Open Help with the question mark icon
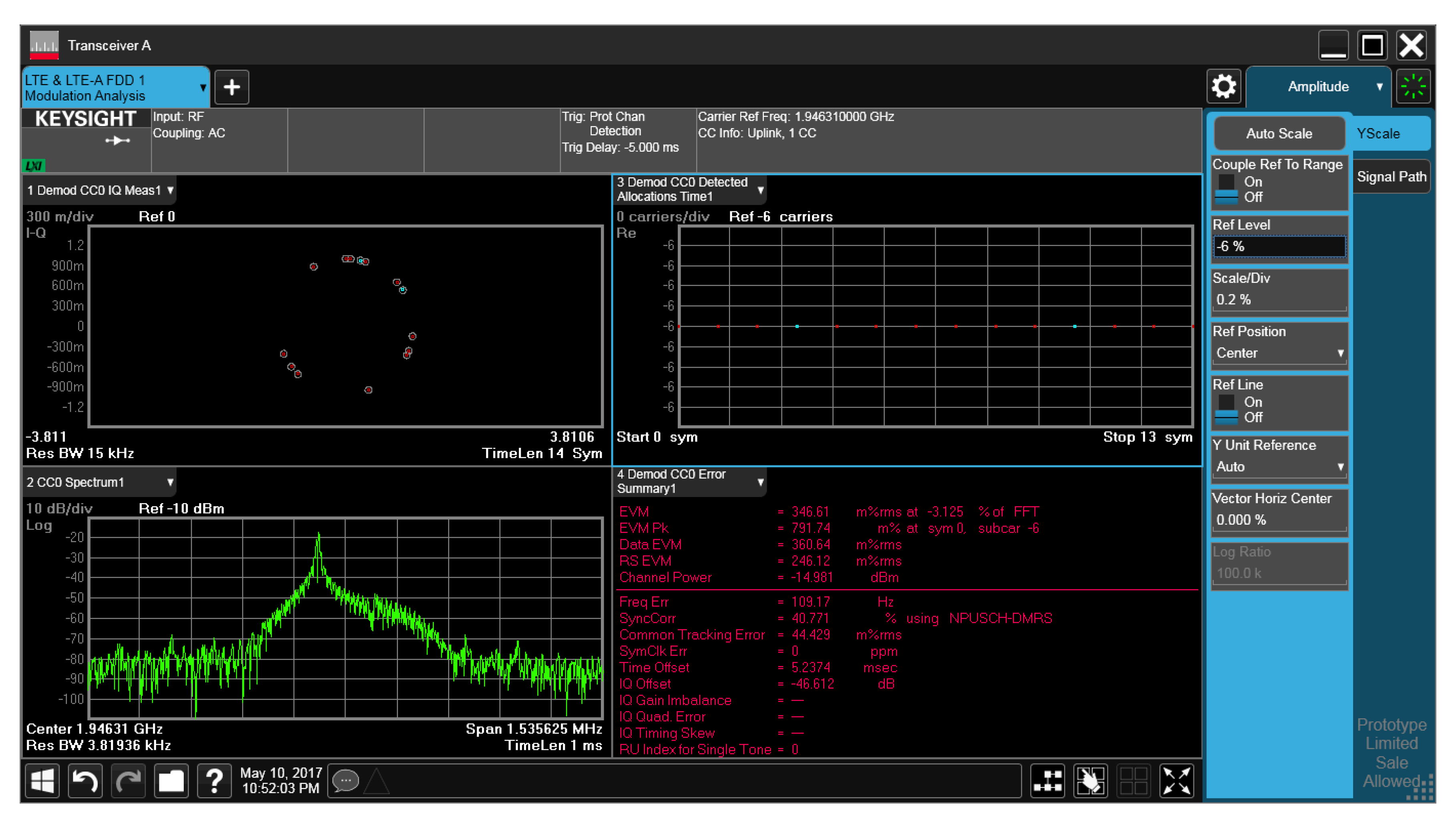Screen dimensions: 1456x828 (x=215, y=781)
